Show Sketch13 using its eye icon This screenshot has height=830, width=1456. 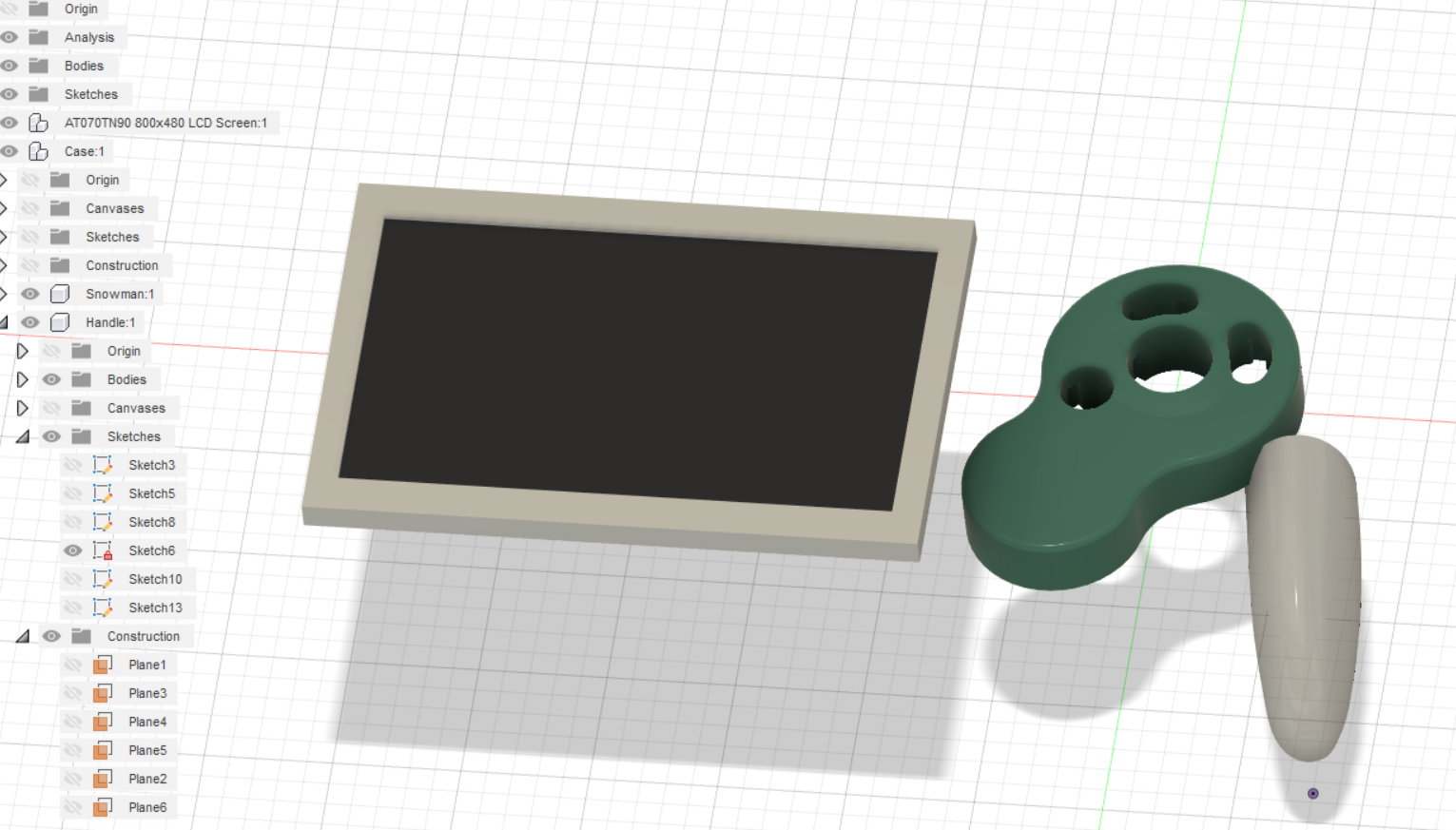[73, 608]
